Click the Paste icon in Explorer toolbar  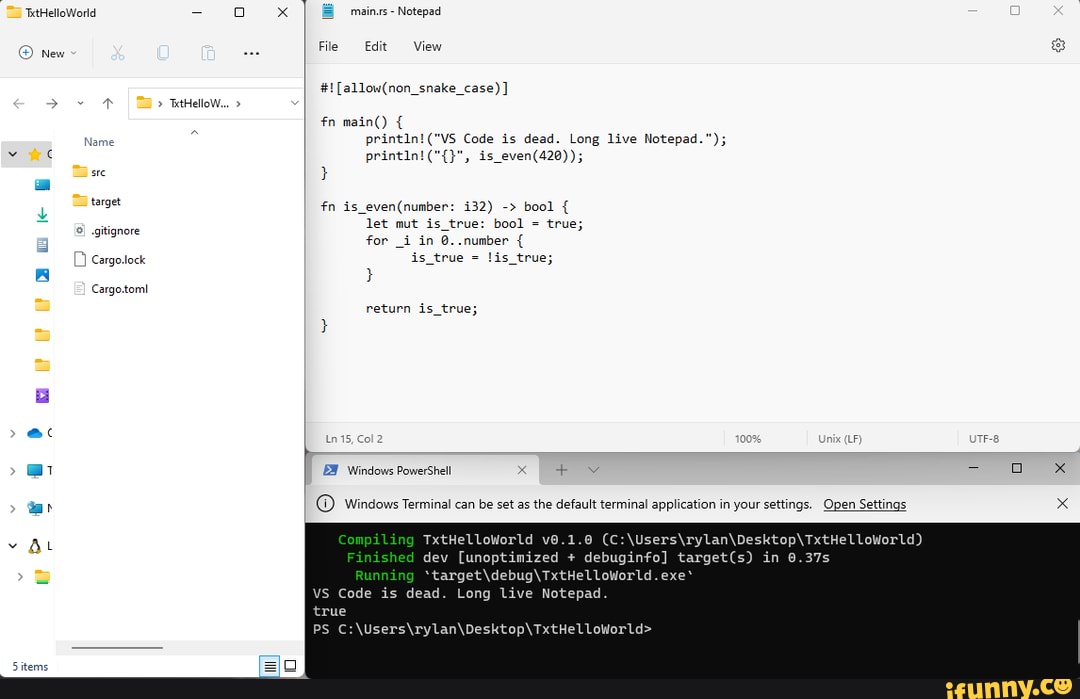[x=208, y=53]
